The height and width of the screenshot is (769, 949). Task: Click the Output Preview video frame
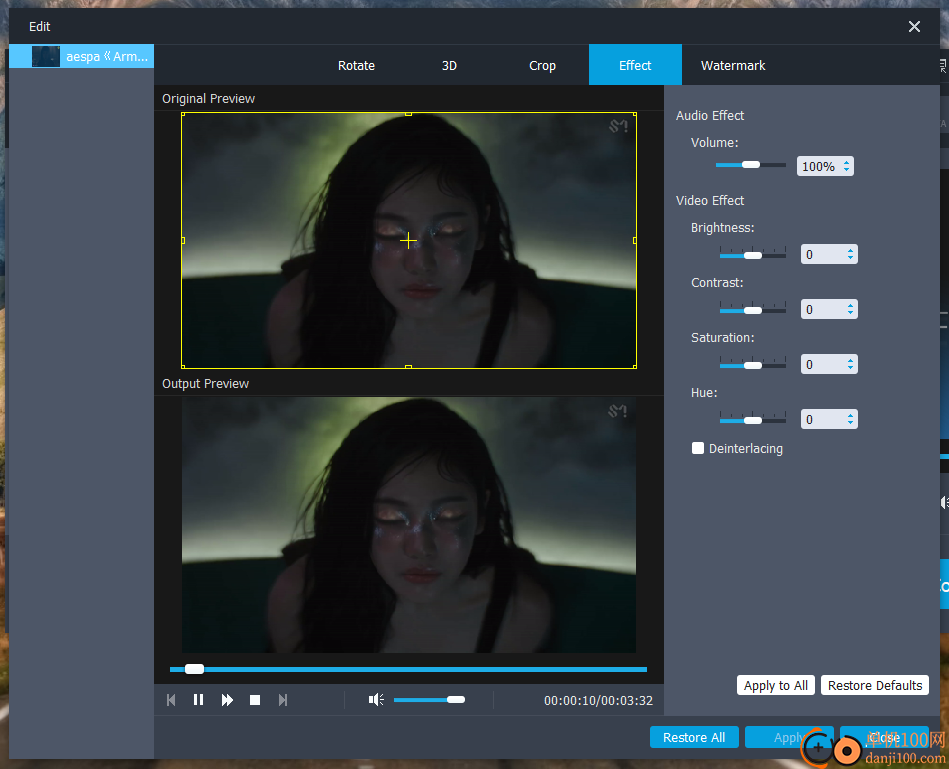[x=409, y=525]
